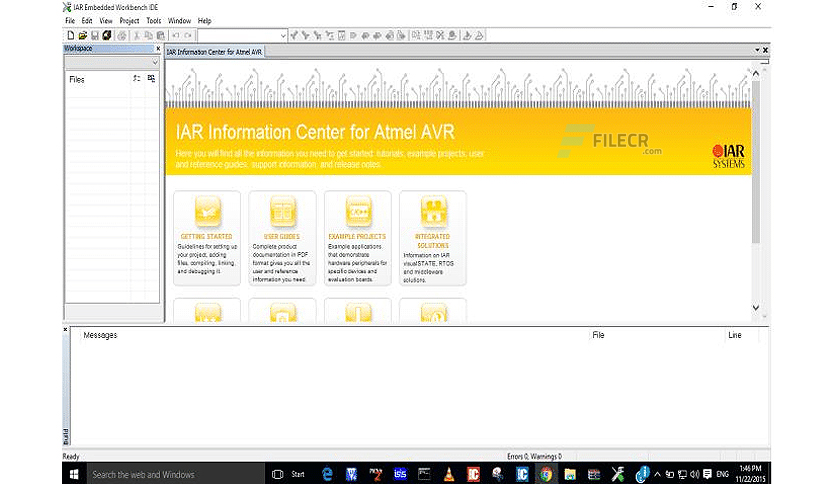The image size is (836, 484).
Task: Click the volume tray icon
Action: [695, 474]
